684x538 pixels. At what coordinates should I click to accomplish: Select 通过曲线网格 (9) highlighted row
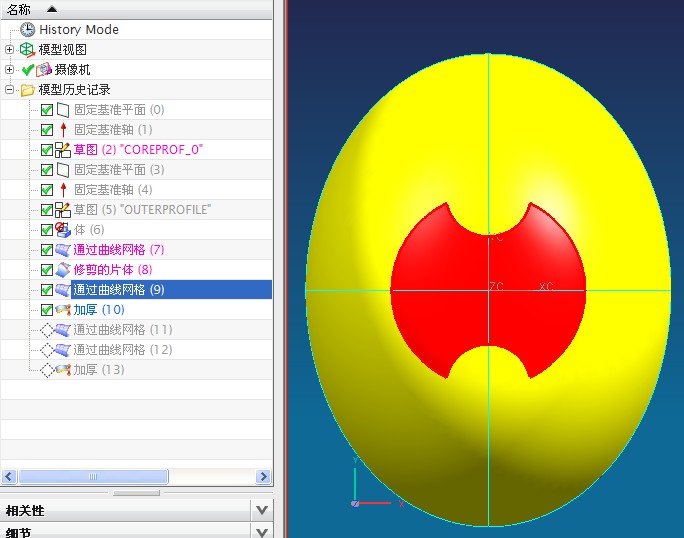click(x=171, y=290)
